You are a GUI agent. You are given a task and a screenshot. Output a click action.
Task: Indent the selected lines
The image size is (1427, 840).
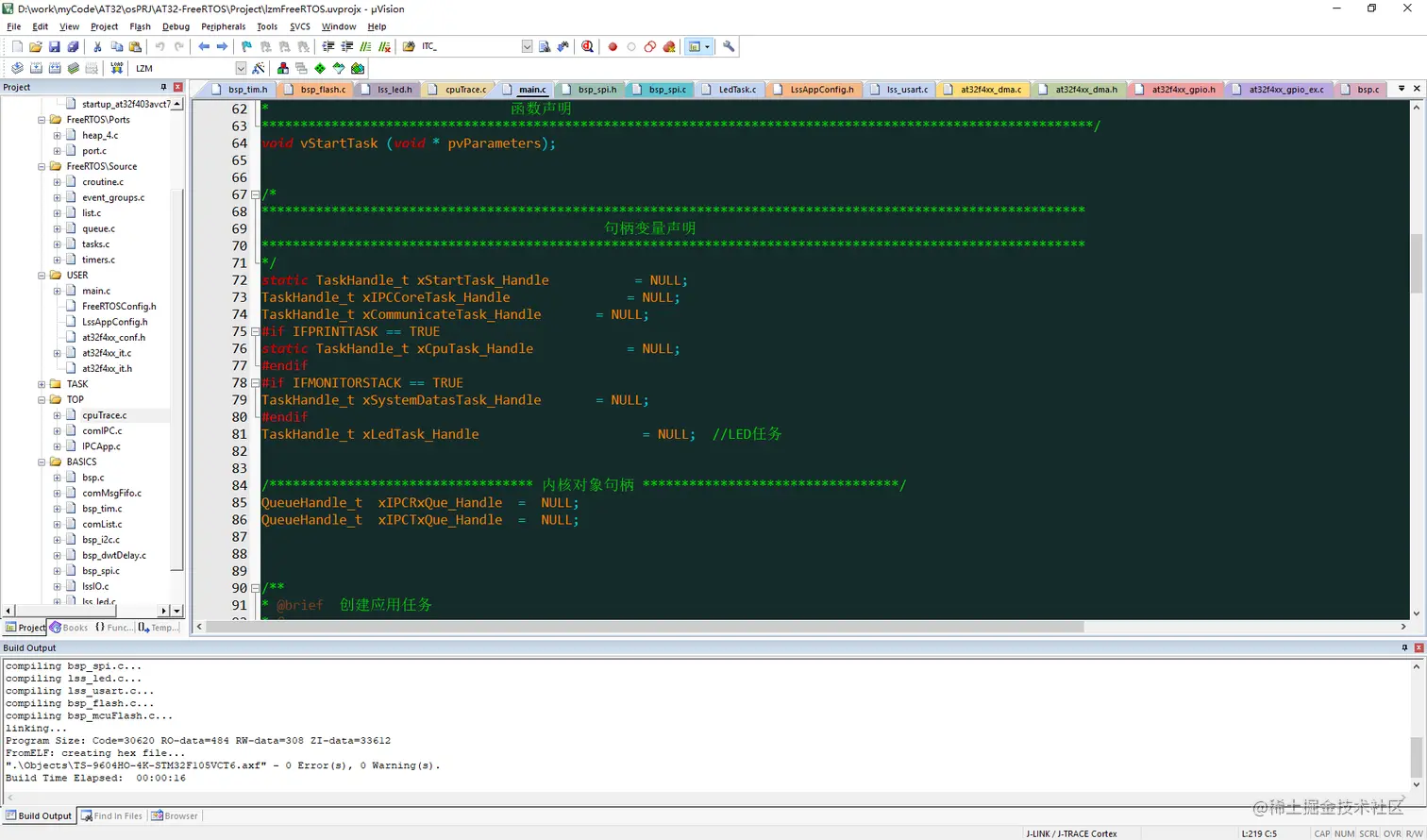click(x=328, y=46)
